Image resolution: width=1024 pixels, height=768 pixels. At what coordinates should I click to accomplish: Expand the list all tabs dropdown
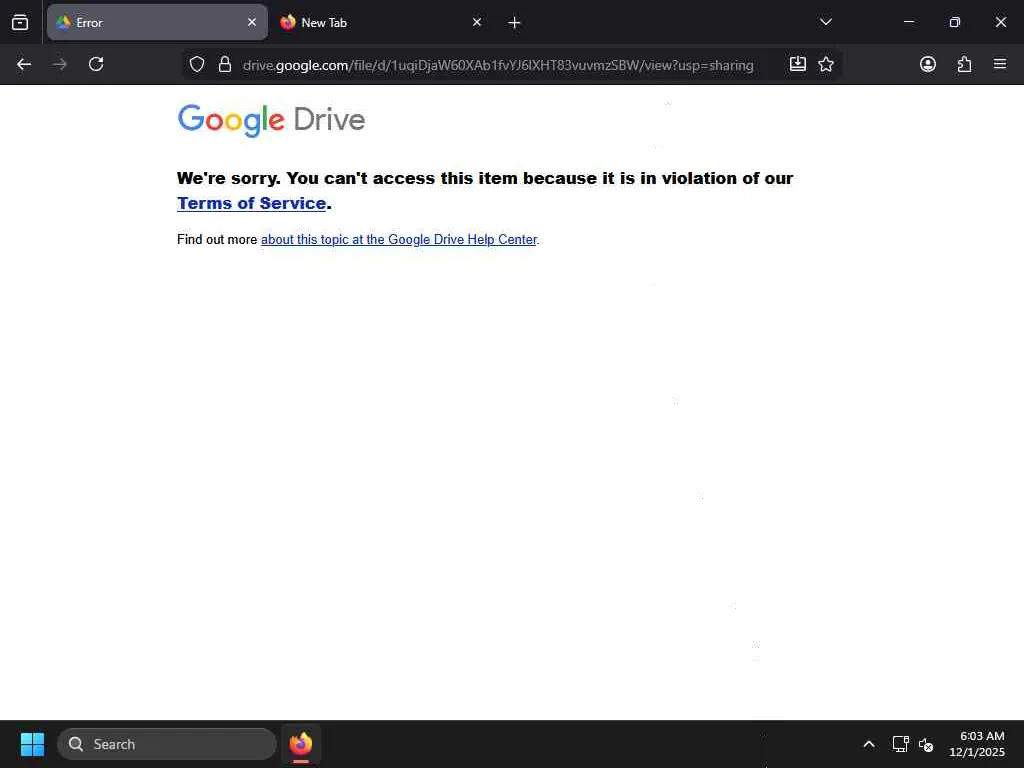(x=825, y=22)
